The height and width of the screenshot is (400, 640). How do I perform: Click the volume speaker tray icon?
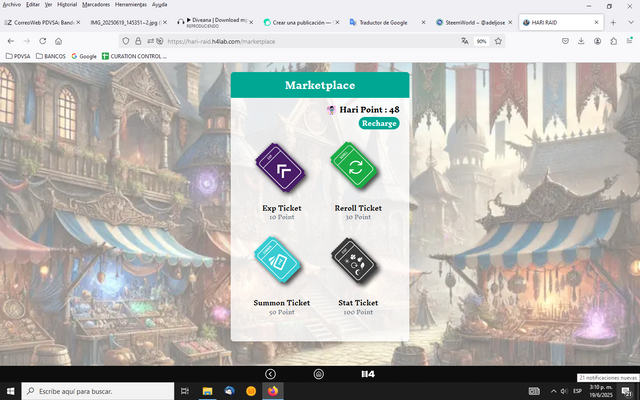point(564,391)
